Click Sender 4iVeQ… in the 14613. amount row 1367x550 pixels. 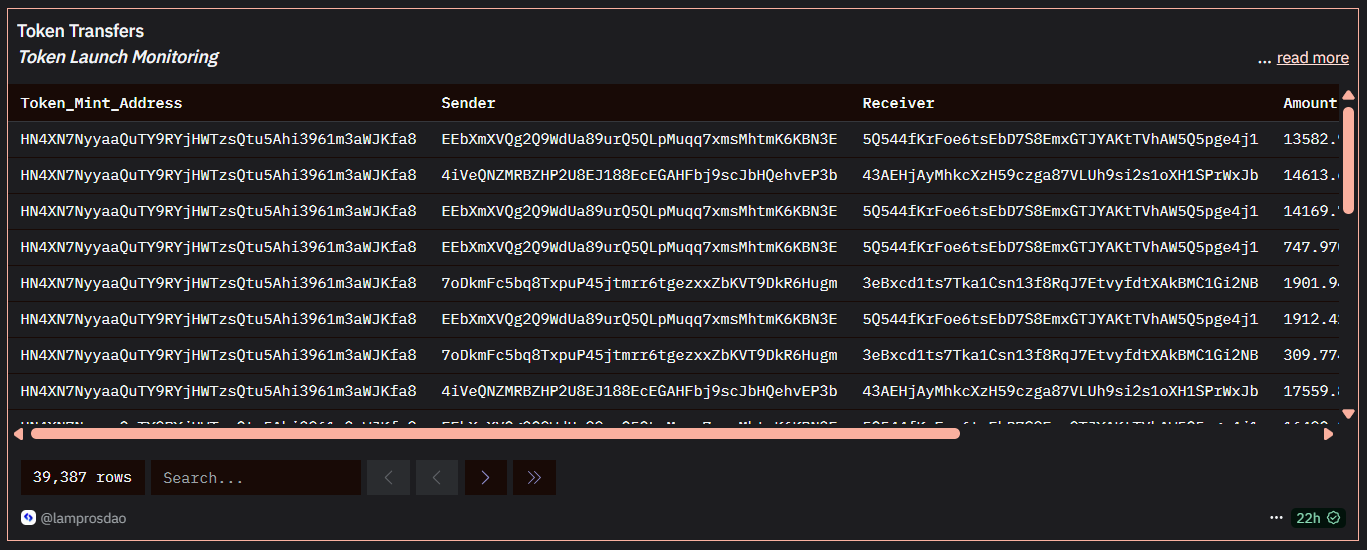tap(639, 175)
